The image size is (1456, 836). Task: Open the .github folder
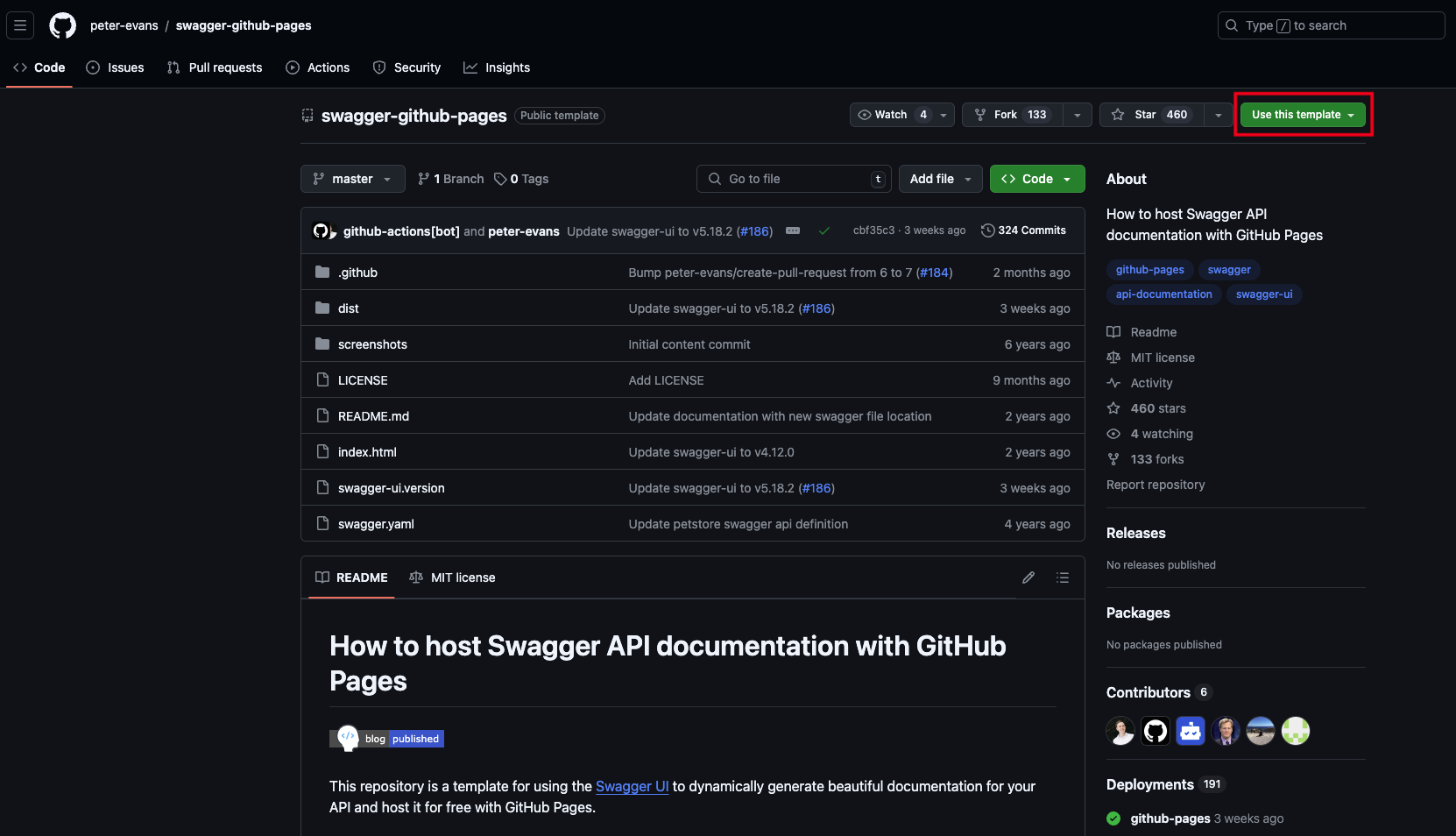(x=357, y=273)
